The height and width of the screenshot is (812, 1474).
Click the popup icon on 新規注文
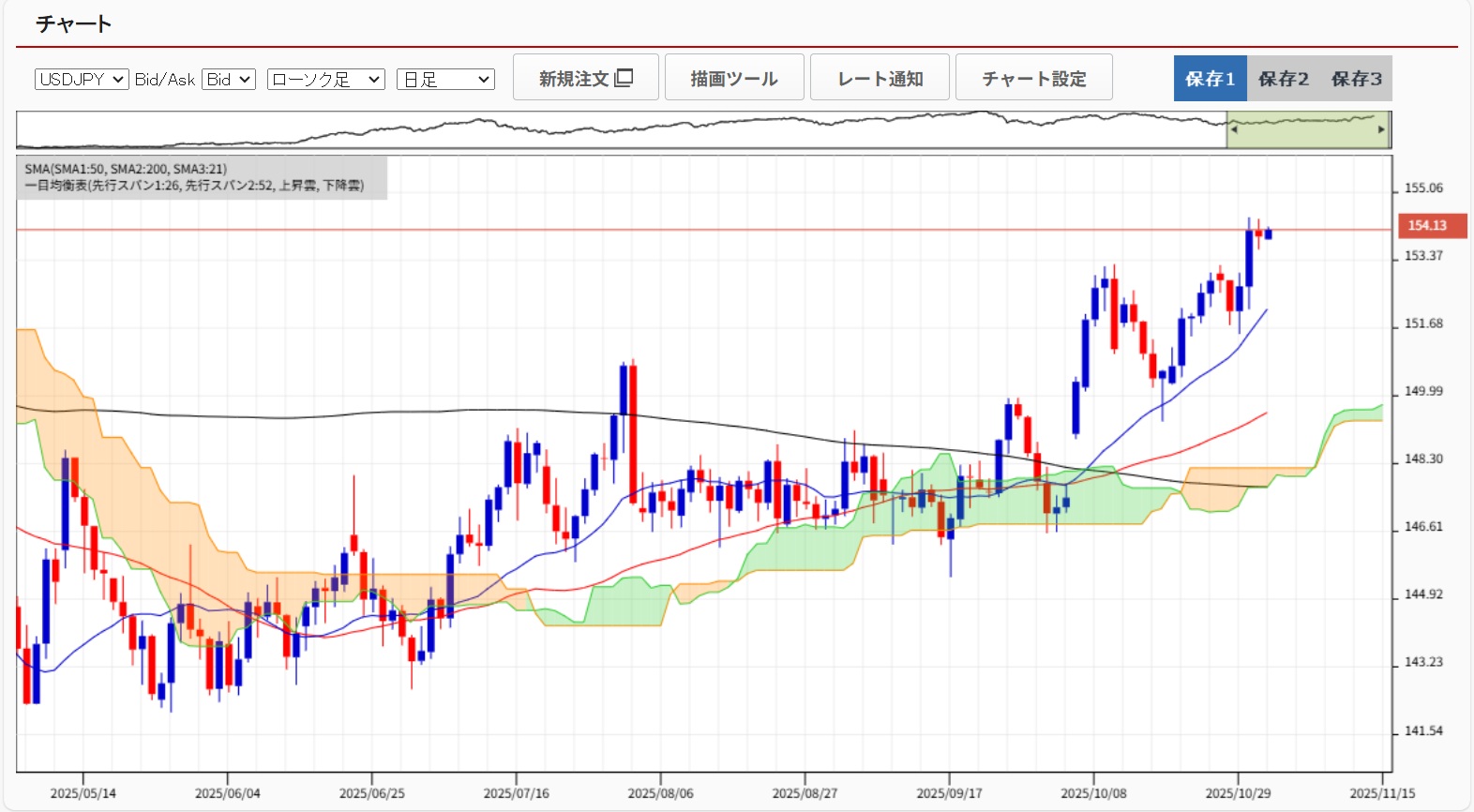pyautogui.click(x=624, y=78)
